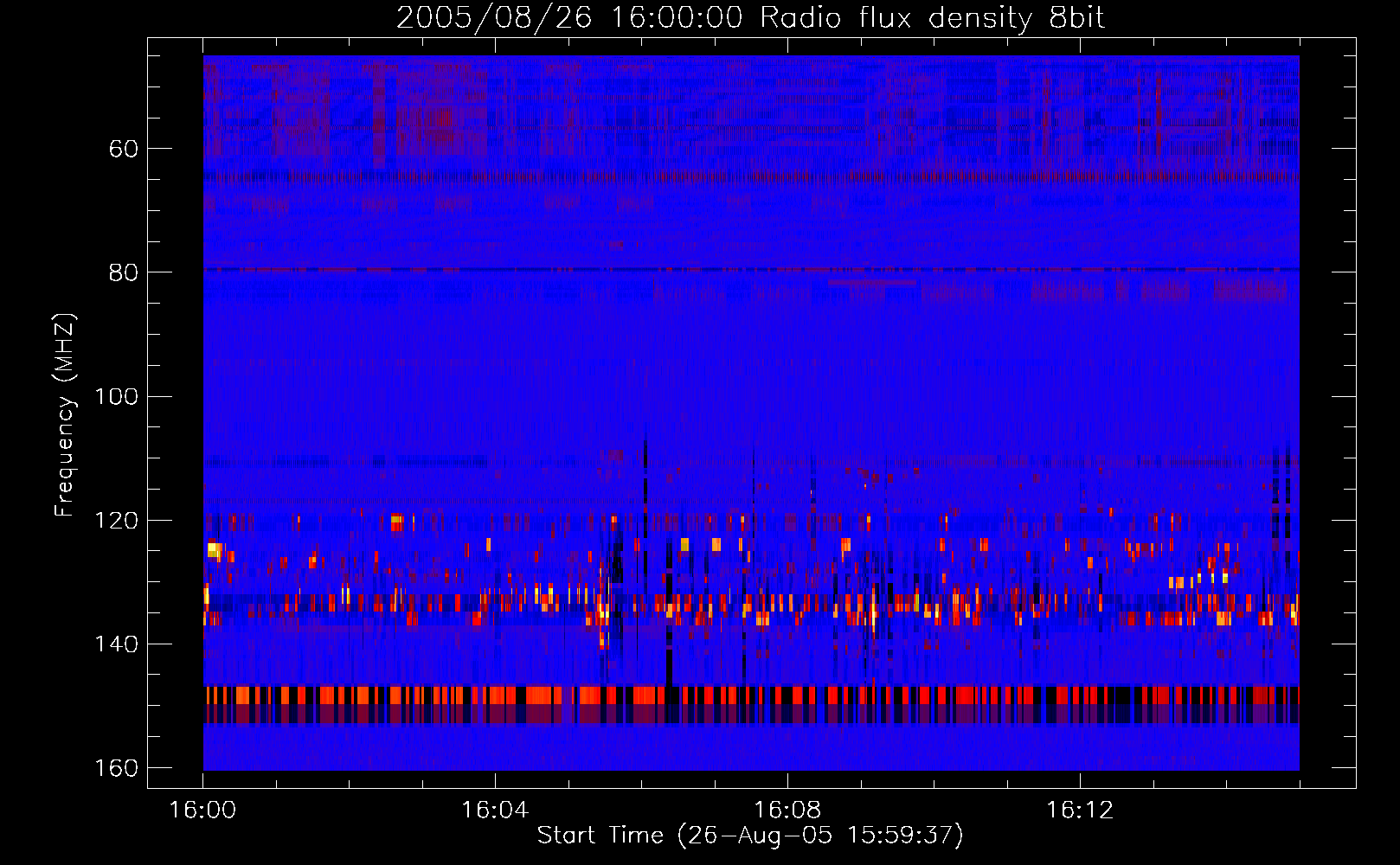1400x865 pixels.
Task: Click the 16:04 time tick label
Action: coord(495,811)
